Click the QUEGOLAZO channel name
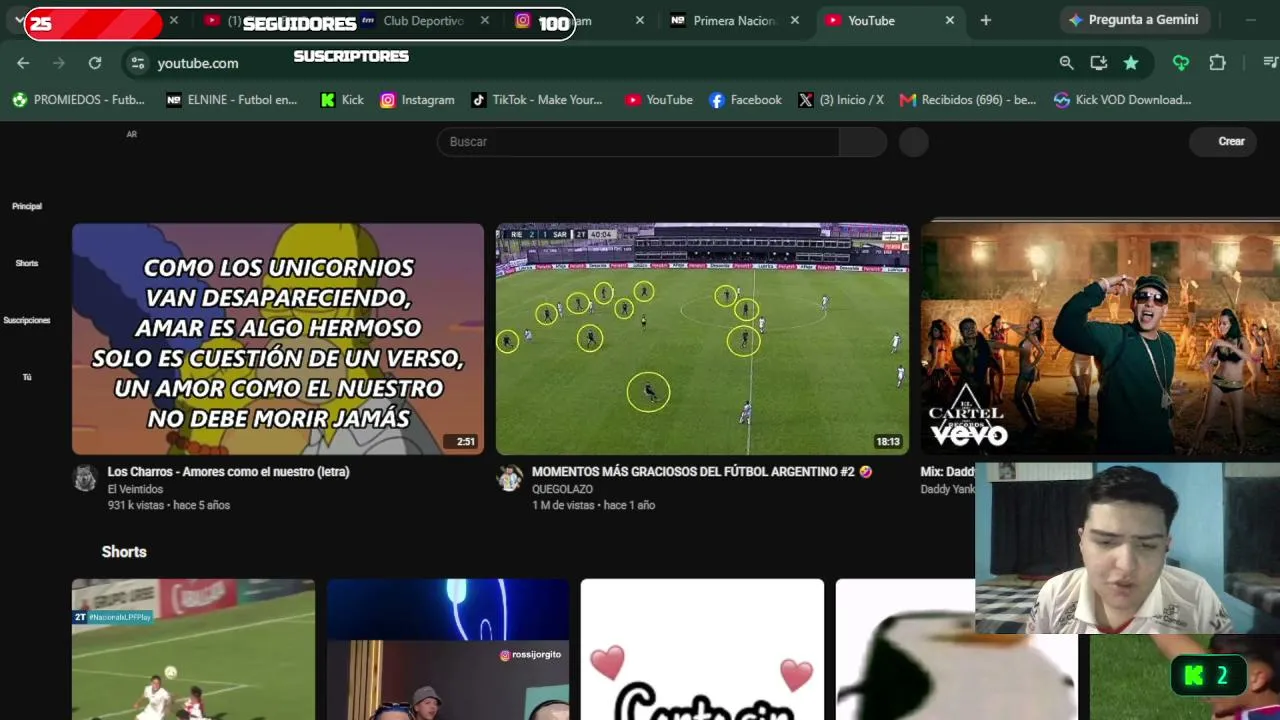 tap(562, 489)
